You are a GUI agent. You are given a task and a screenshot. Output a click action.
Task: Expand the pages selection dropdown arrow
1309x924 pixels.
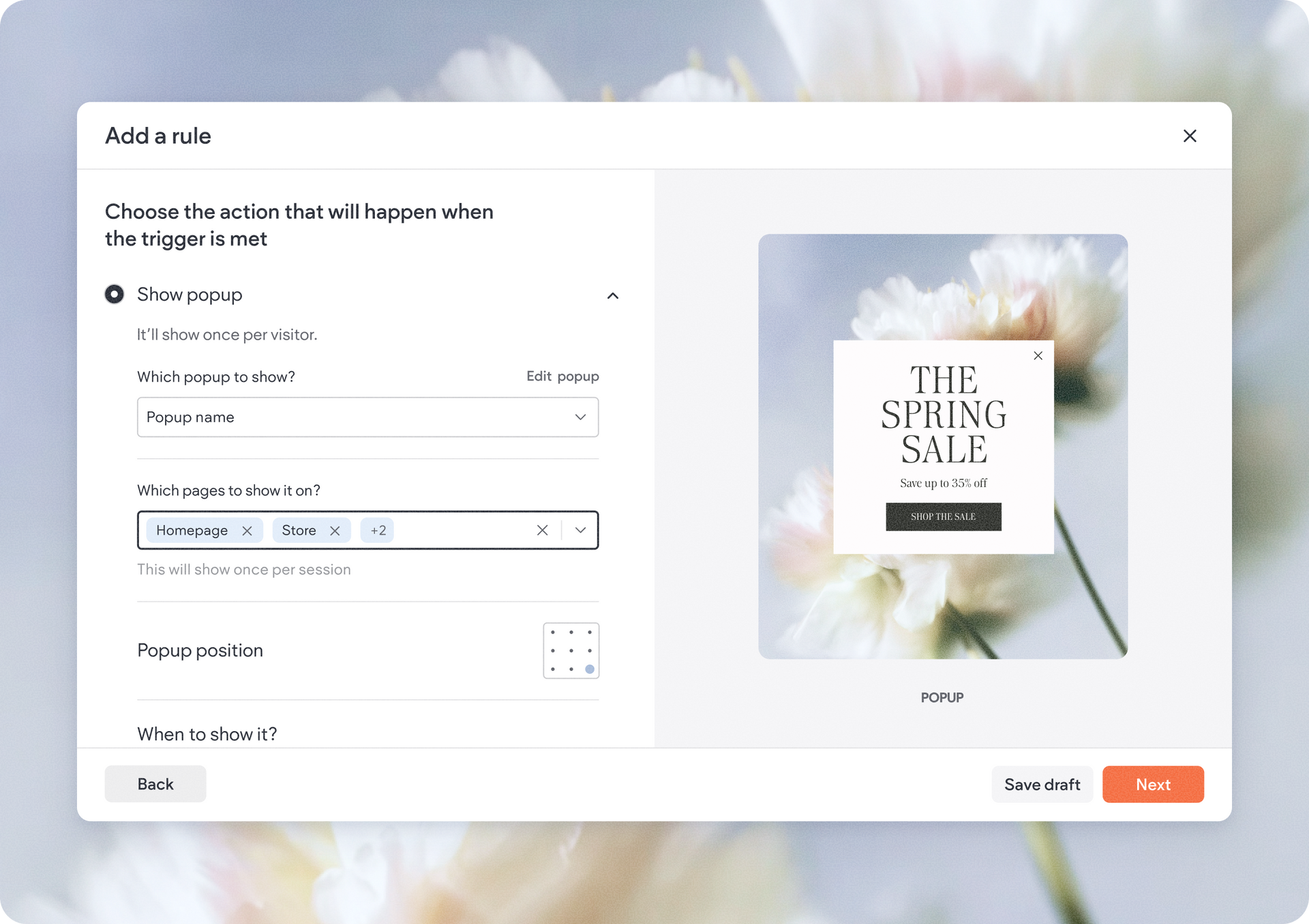point(580,530)
